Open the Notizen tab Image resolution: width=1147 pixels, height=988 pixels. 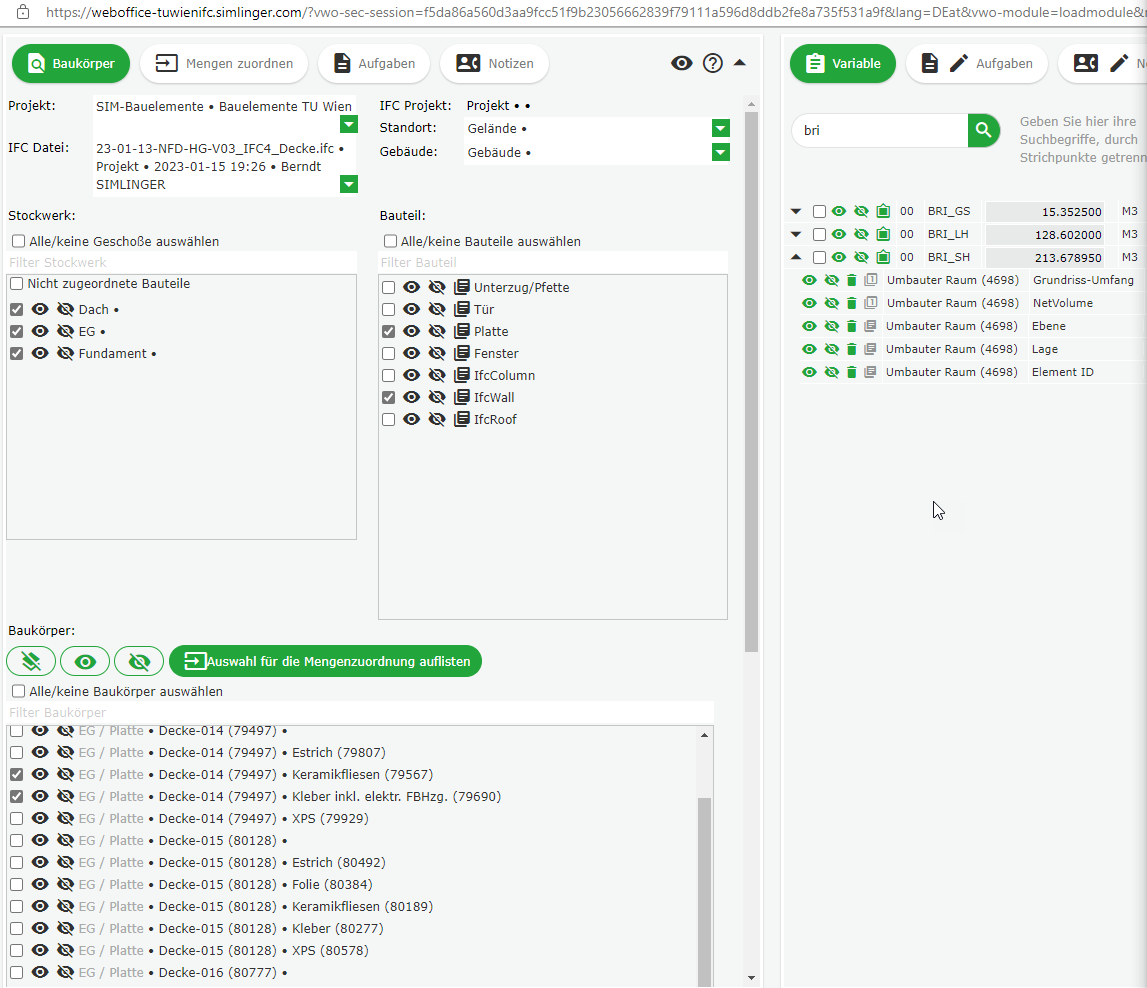pyautogui.click(x=494, y=63)
